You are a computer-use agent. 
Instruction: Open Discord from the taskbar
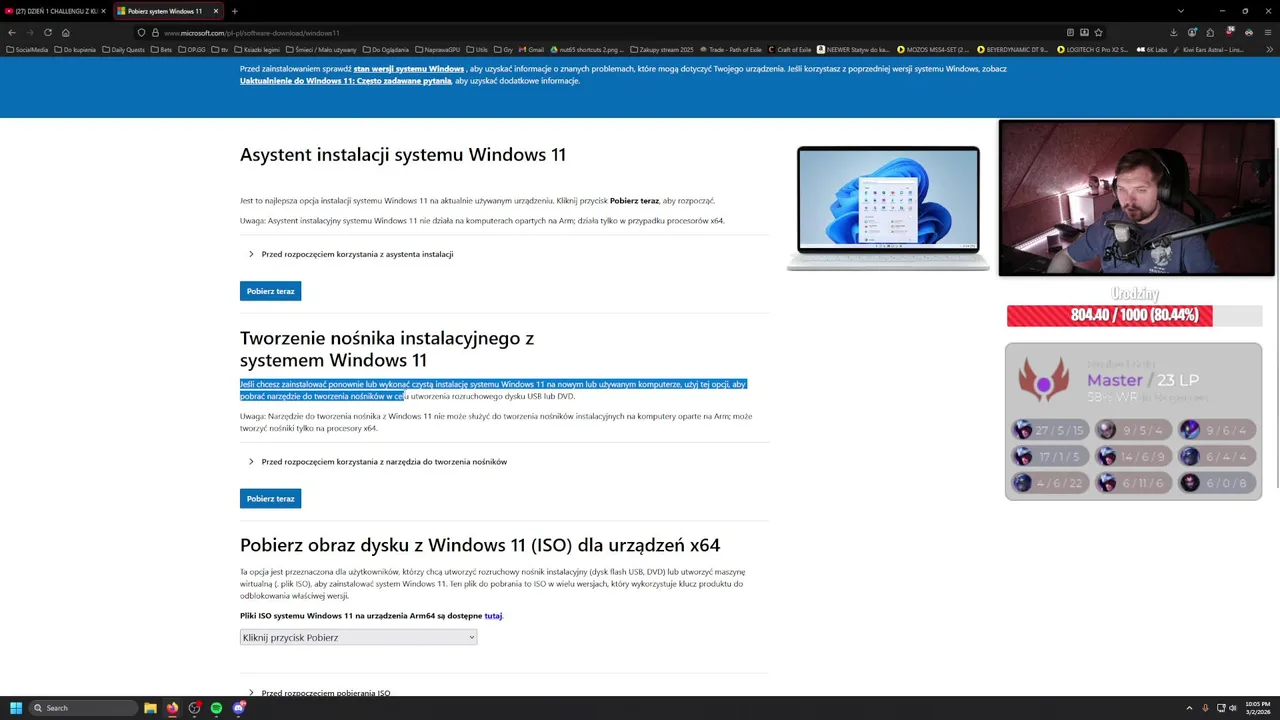click(x=239, y=708)
